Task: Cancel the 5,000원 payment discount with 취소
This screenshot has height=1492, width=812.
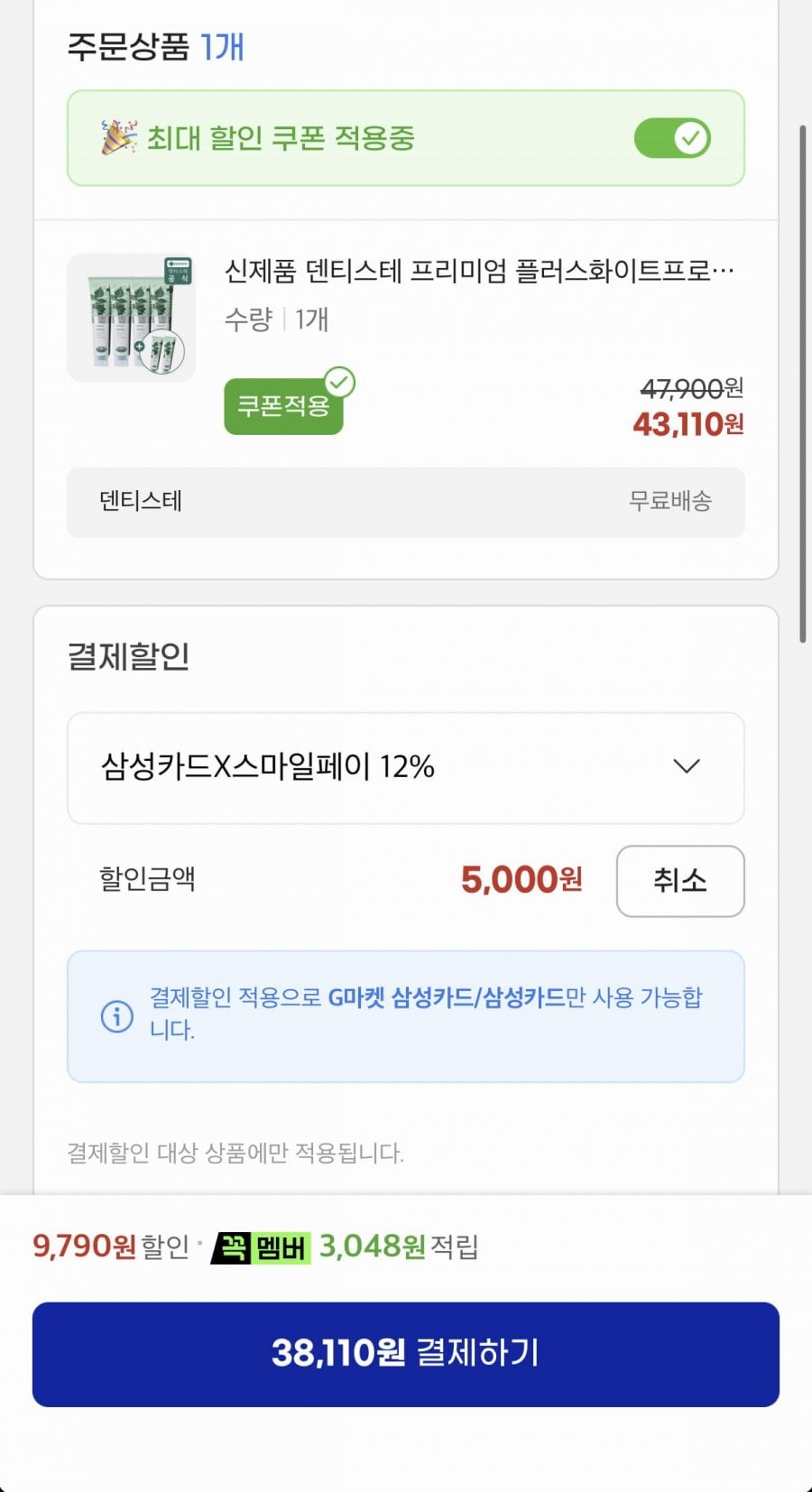Action: [x=680, y=881]
